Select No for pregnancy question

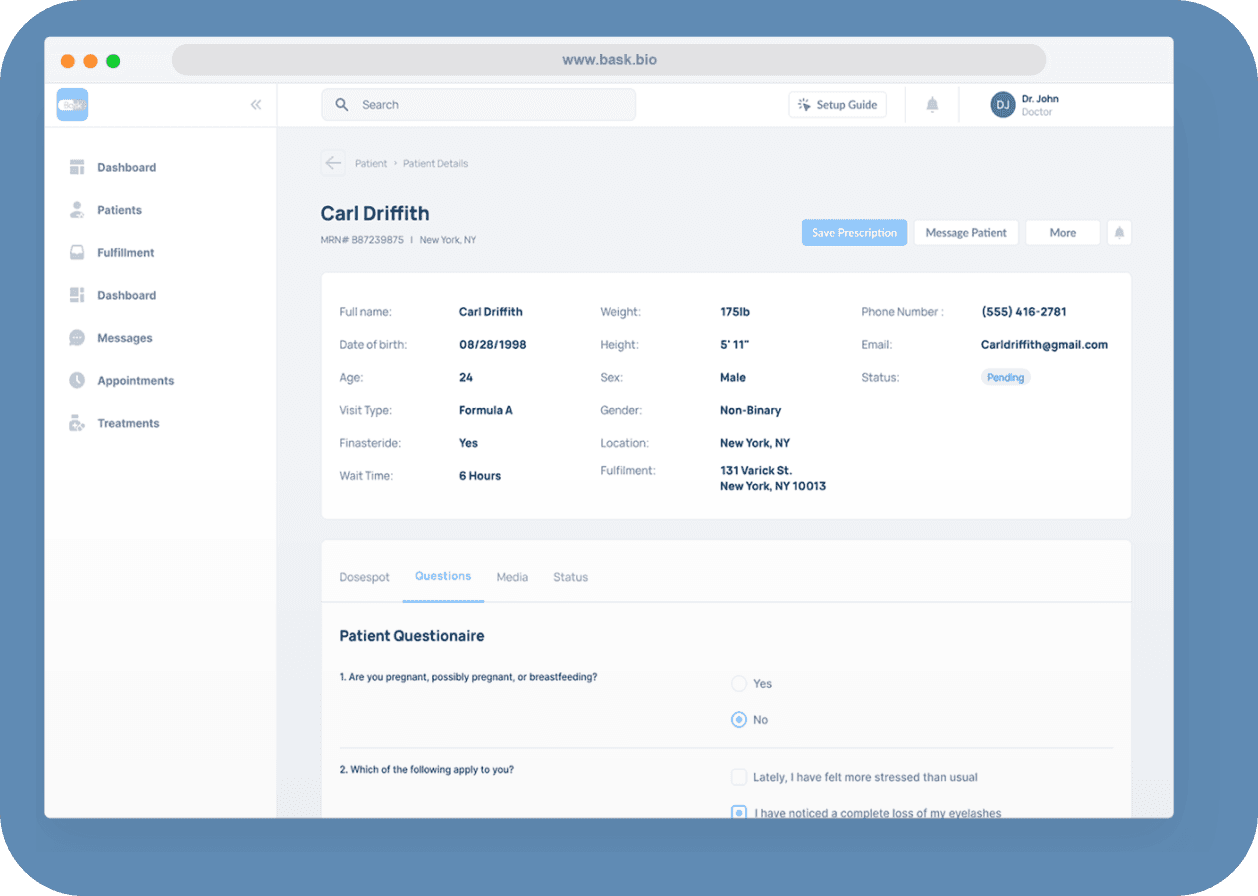(739, 720)
